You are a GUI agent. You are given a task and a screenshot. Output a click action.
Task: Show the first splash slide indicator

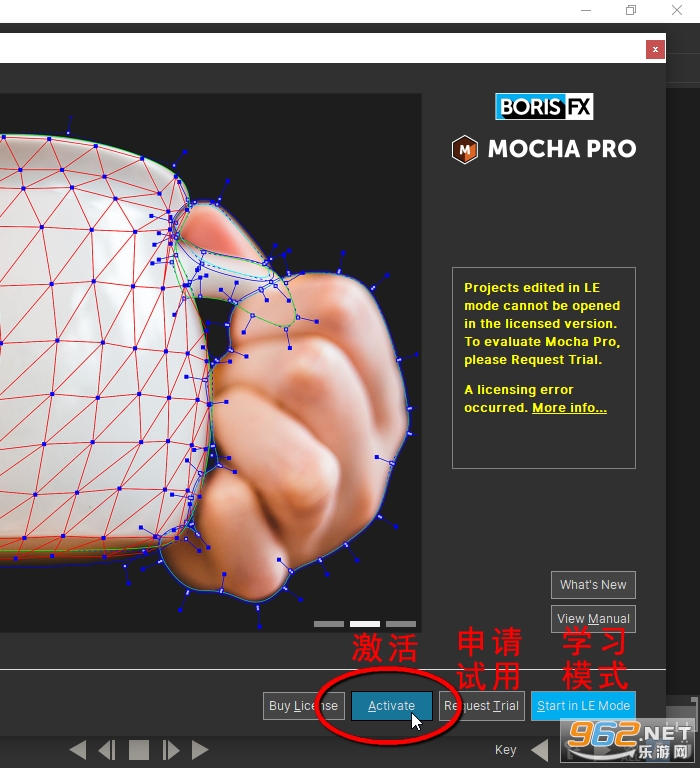[x=329, y=624]
